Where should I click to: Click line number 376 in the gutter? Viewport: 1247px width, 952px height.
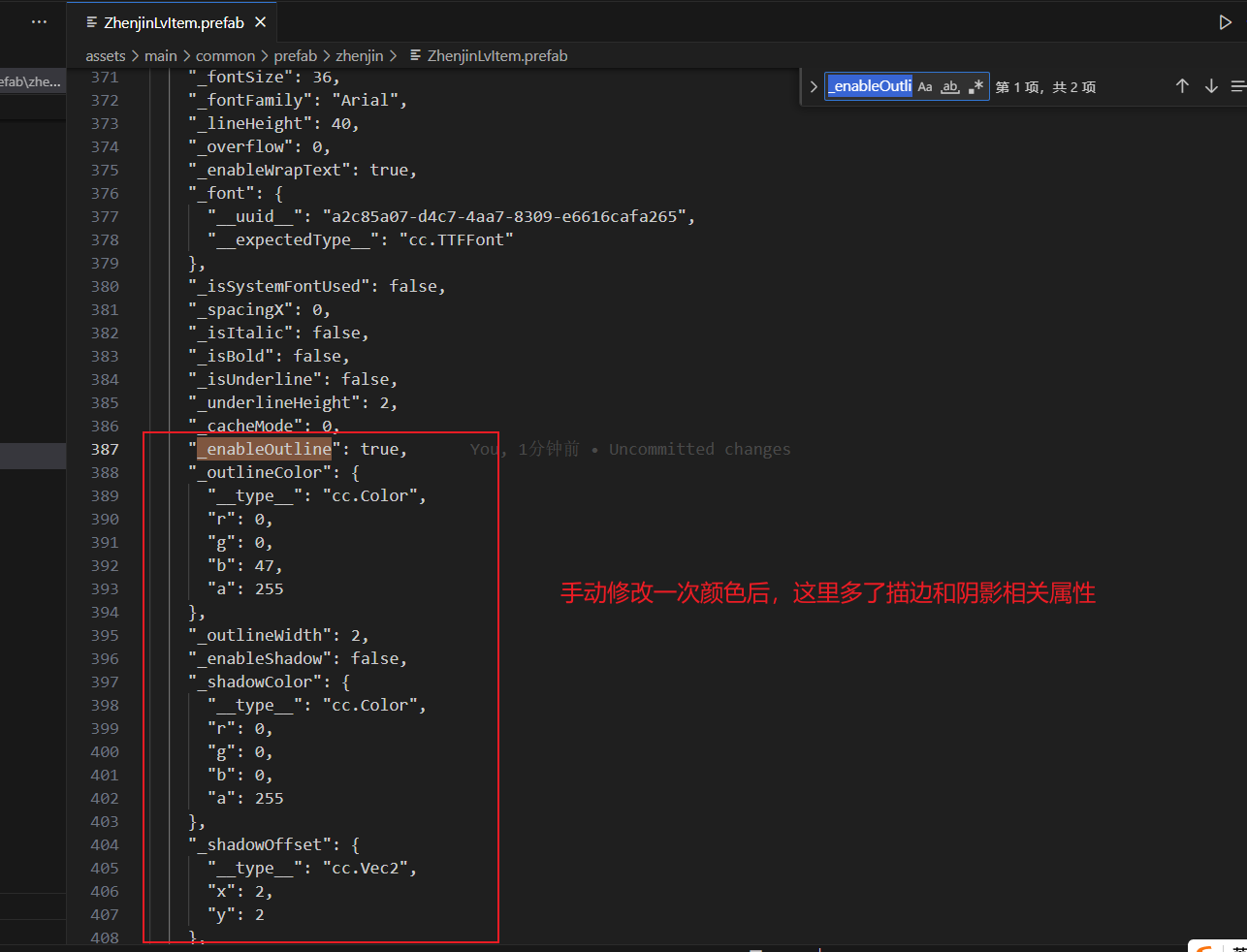point(105,193)
